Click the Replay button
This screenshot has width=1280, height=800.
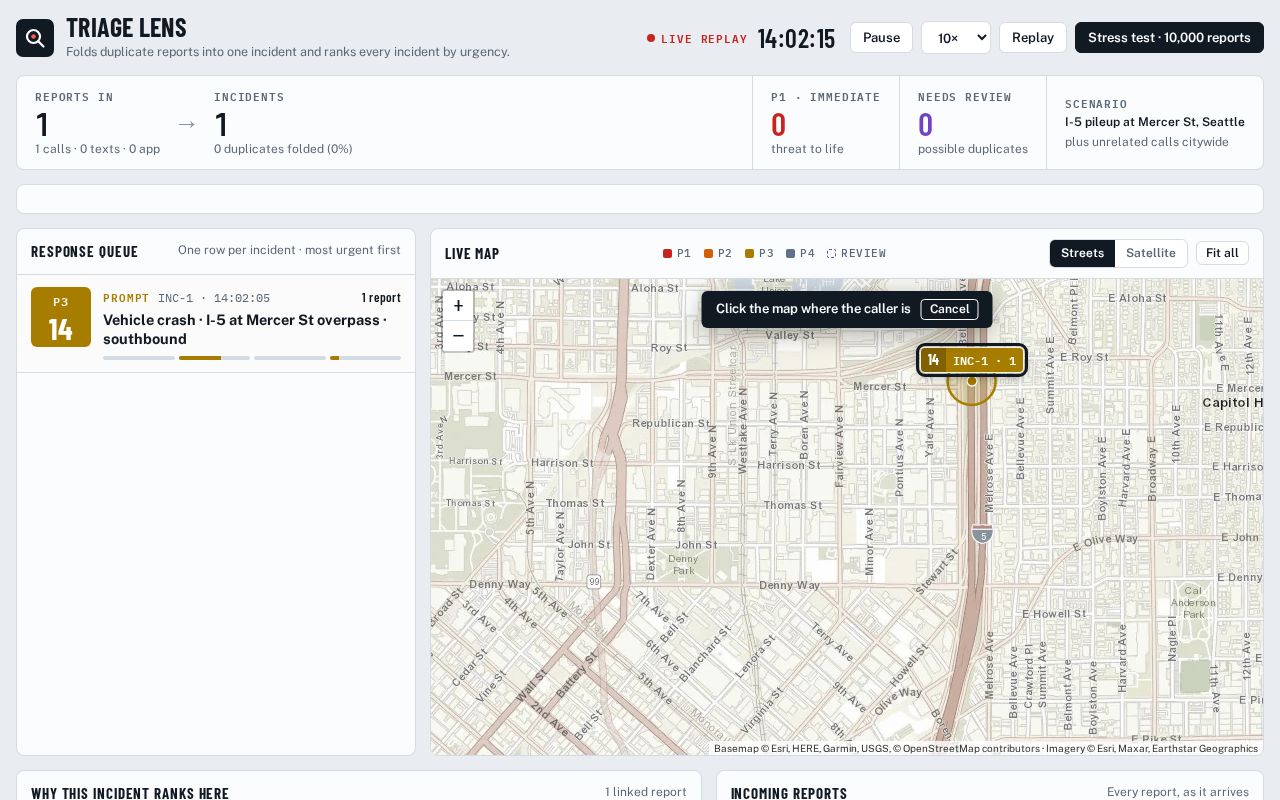(1033, 38)
